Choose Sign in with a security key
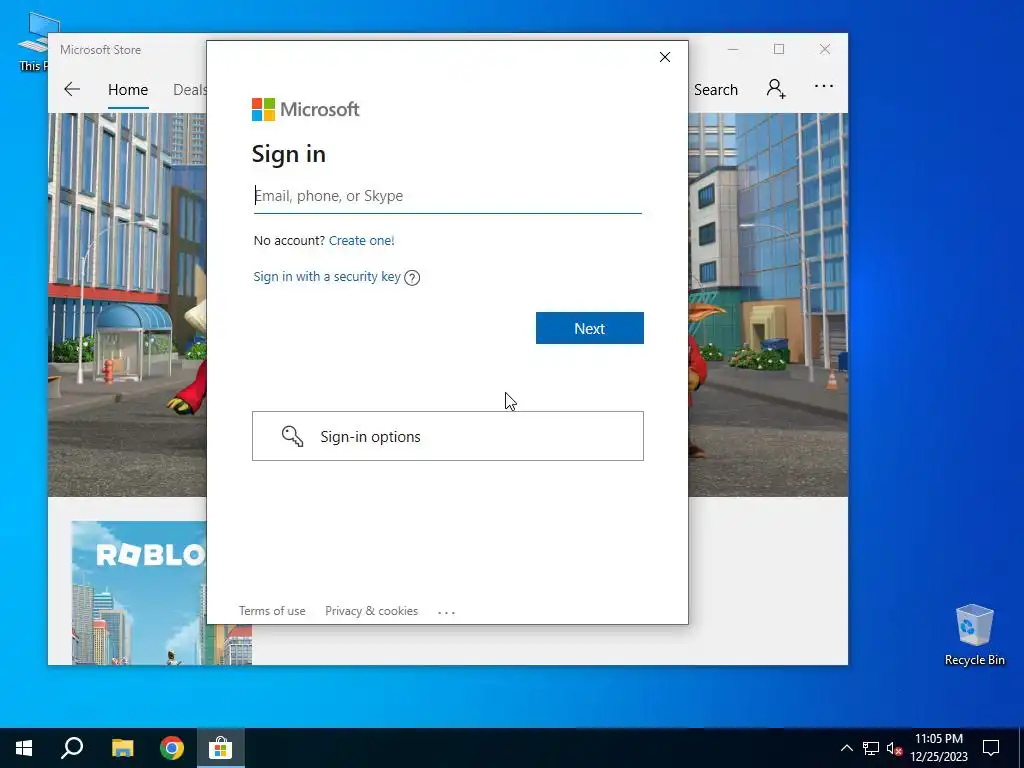This screenshot has height=768, width=1024. 327,277
